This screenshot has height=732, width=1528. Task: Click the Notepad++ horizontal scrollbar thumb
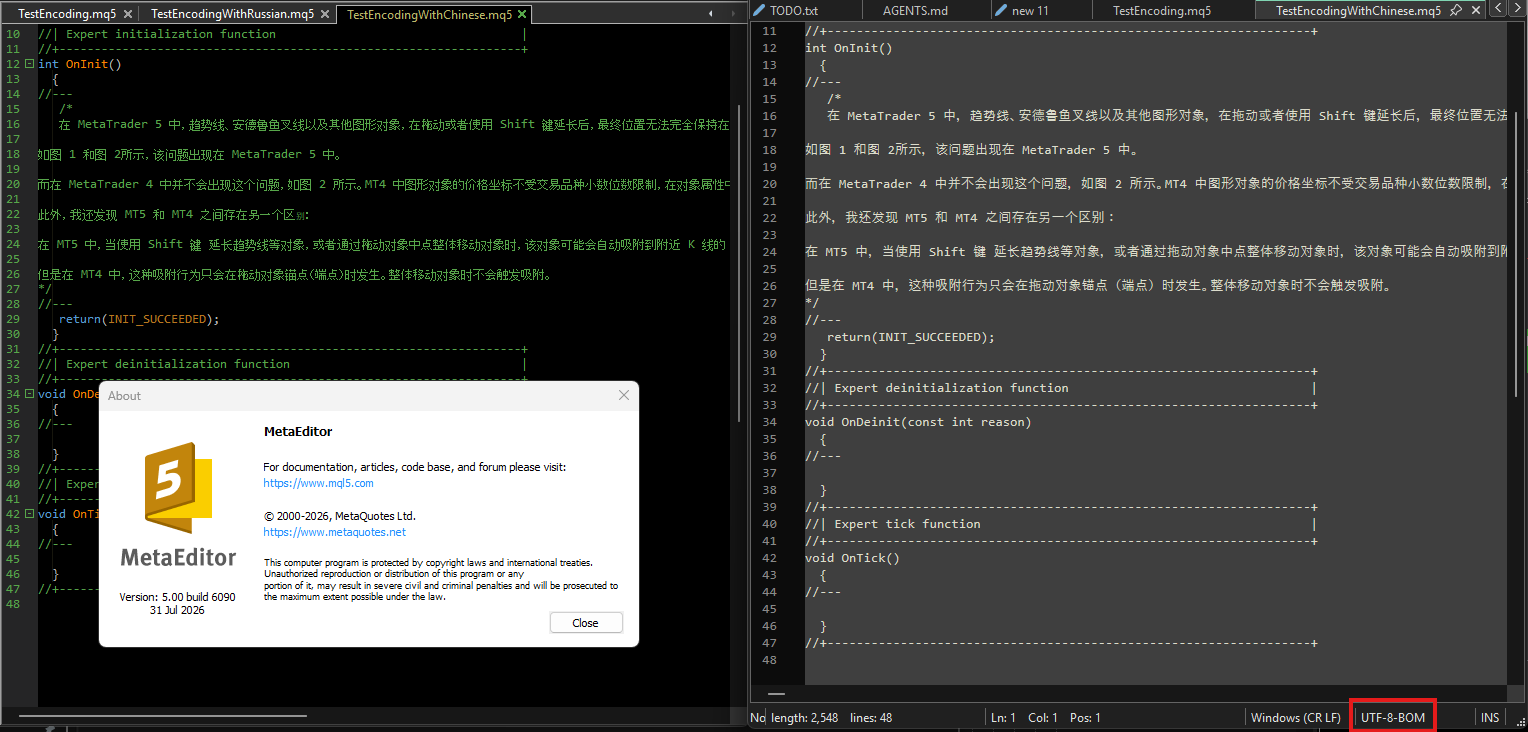(x=776, y=693)
